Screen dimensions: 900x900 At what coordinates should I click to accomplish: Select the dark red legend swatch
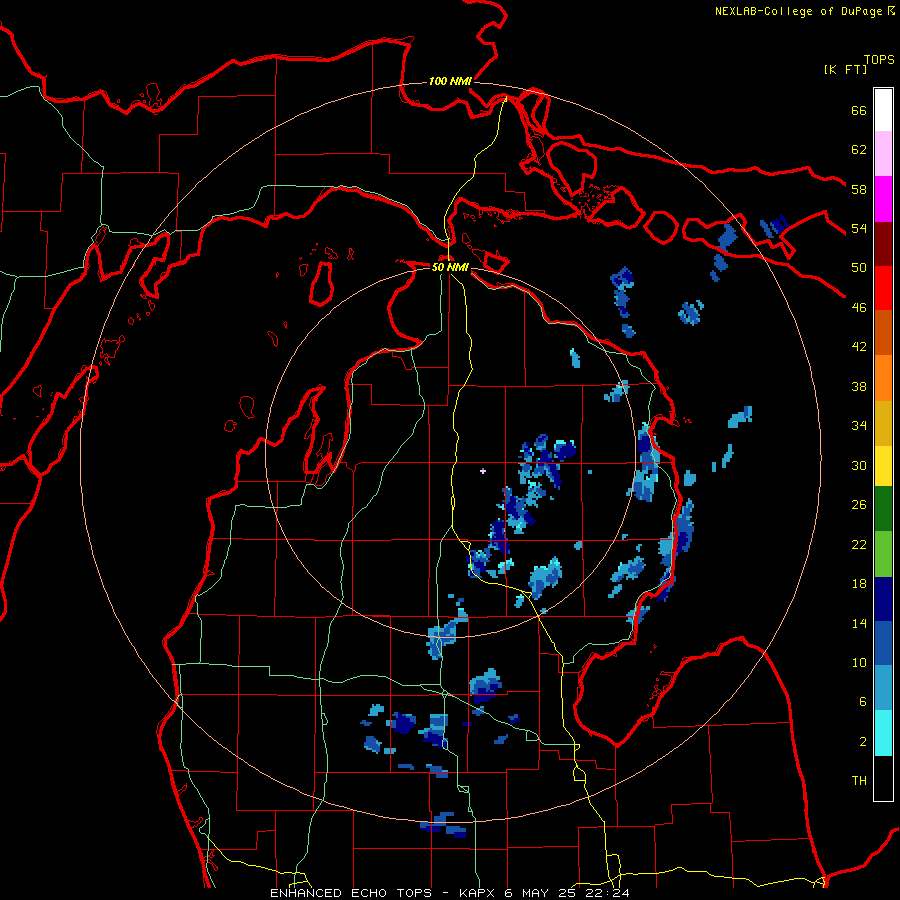[883, 244]
